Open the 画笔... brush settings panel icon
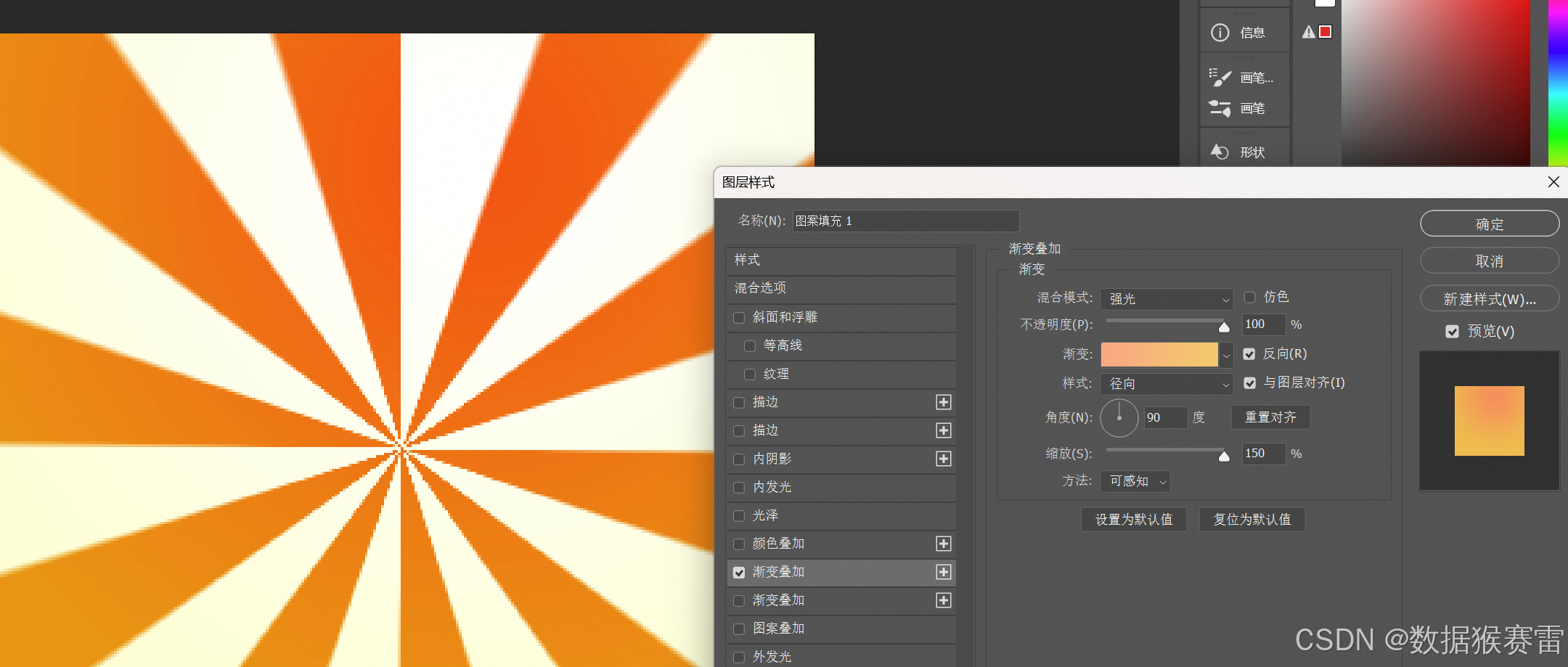This screenshot has width=1568, height=667. point(1220,77)
